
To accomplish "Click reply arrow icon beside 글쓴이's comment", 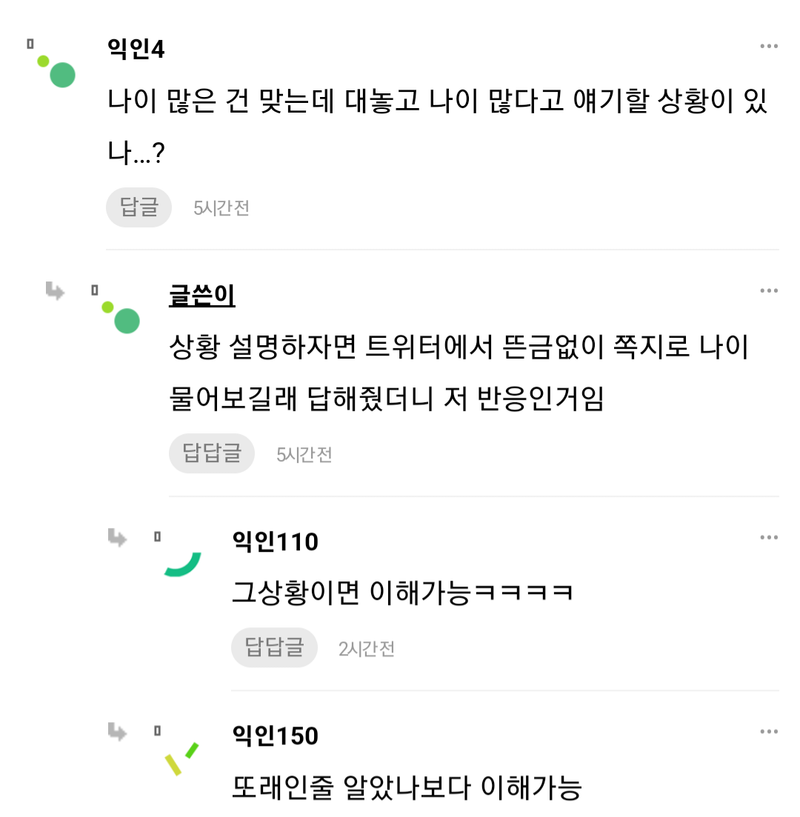I will (x=55, y=291).
